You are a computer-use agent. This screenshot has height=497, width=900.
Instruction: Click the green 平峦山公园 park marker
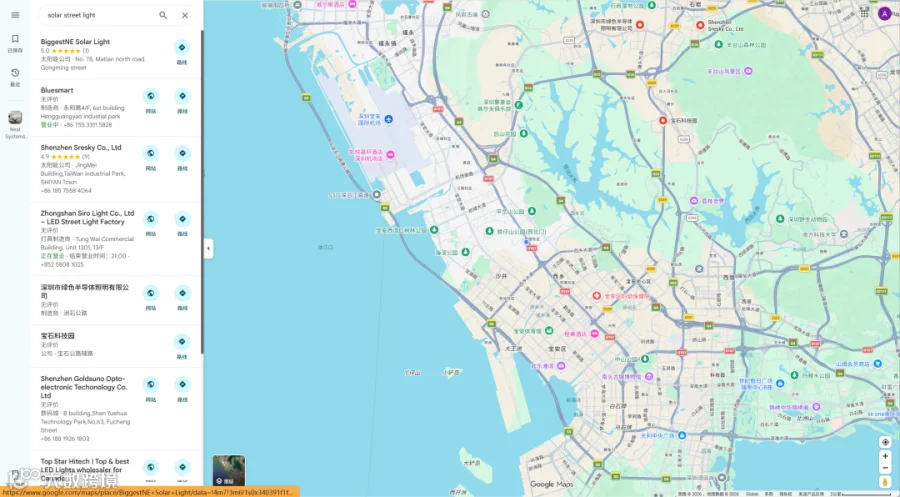(x=532, y=211)
